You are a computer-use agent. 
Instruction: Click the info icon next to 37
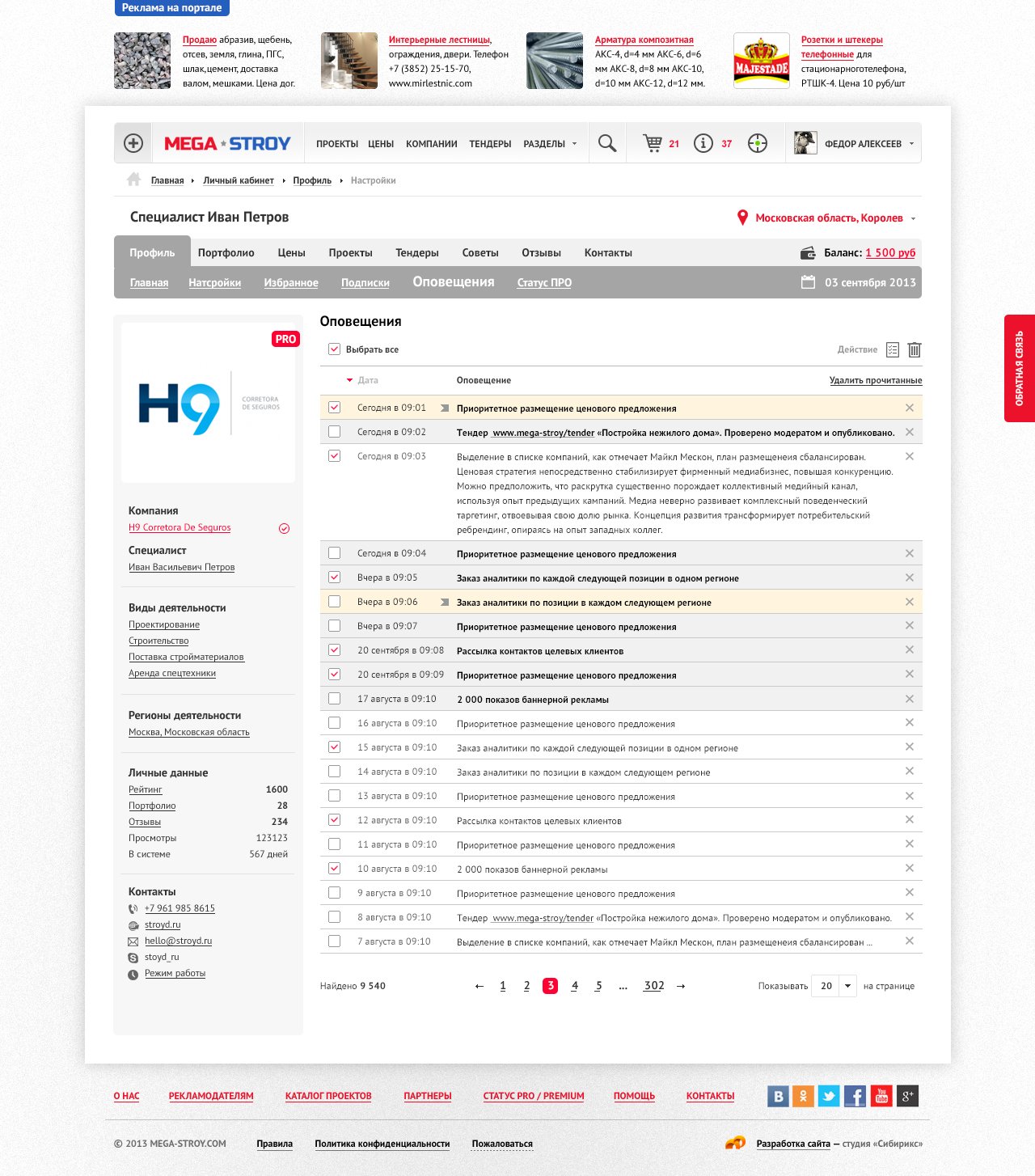(x=703, y=143)
